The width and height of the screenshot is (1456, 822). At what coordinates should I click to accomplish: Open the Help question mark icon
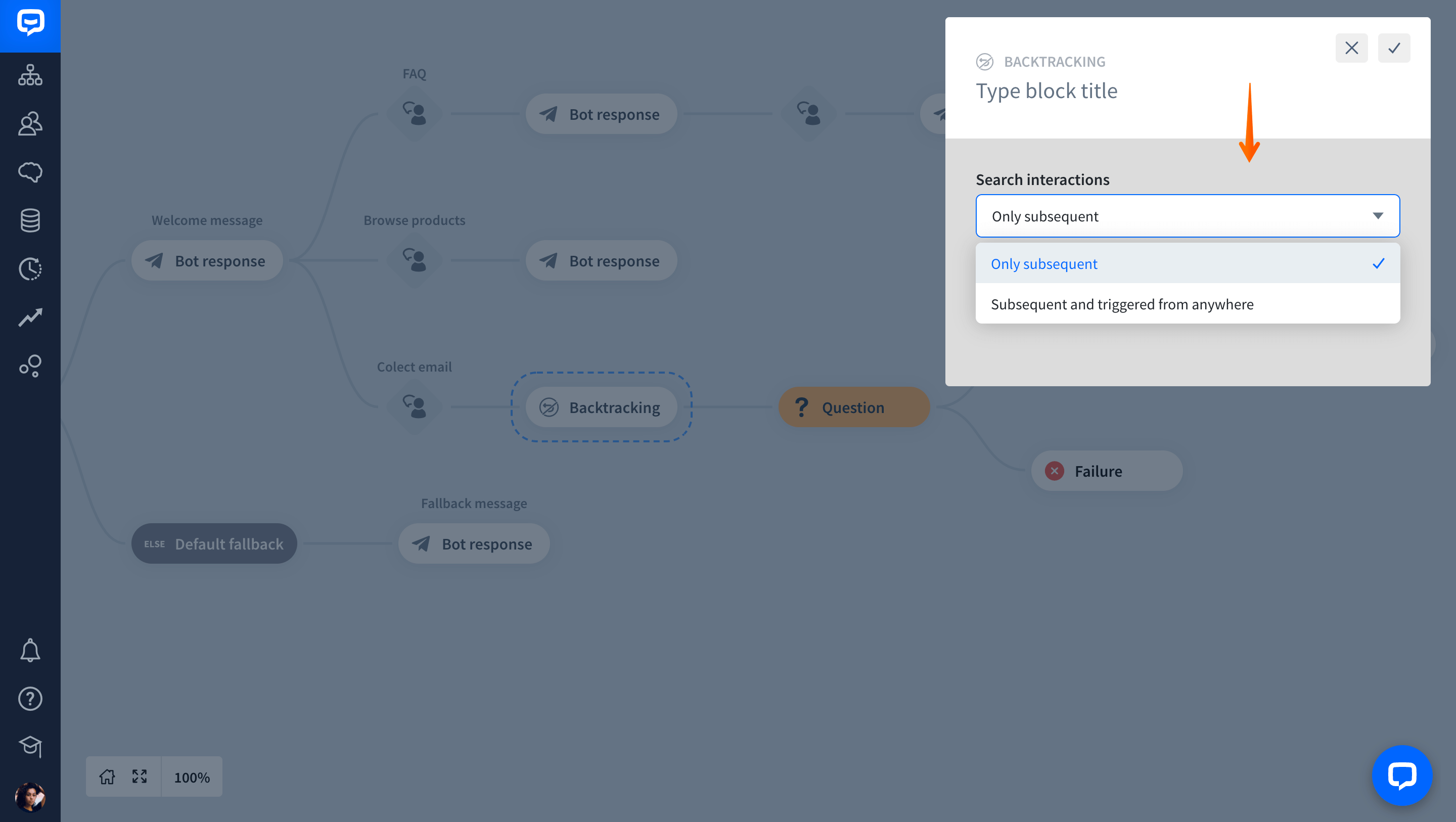[x=30, y=699]
